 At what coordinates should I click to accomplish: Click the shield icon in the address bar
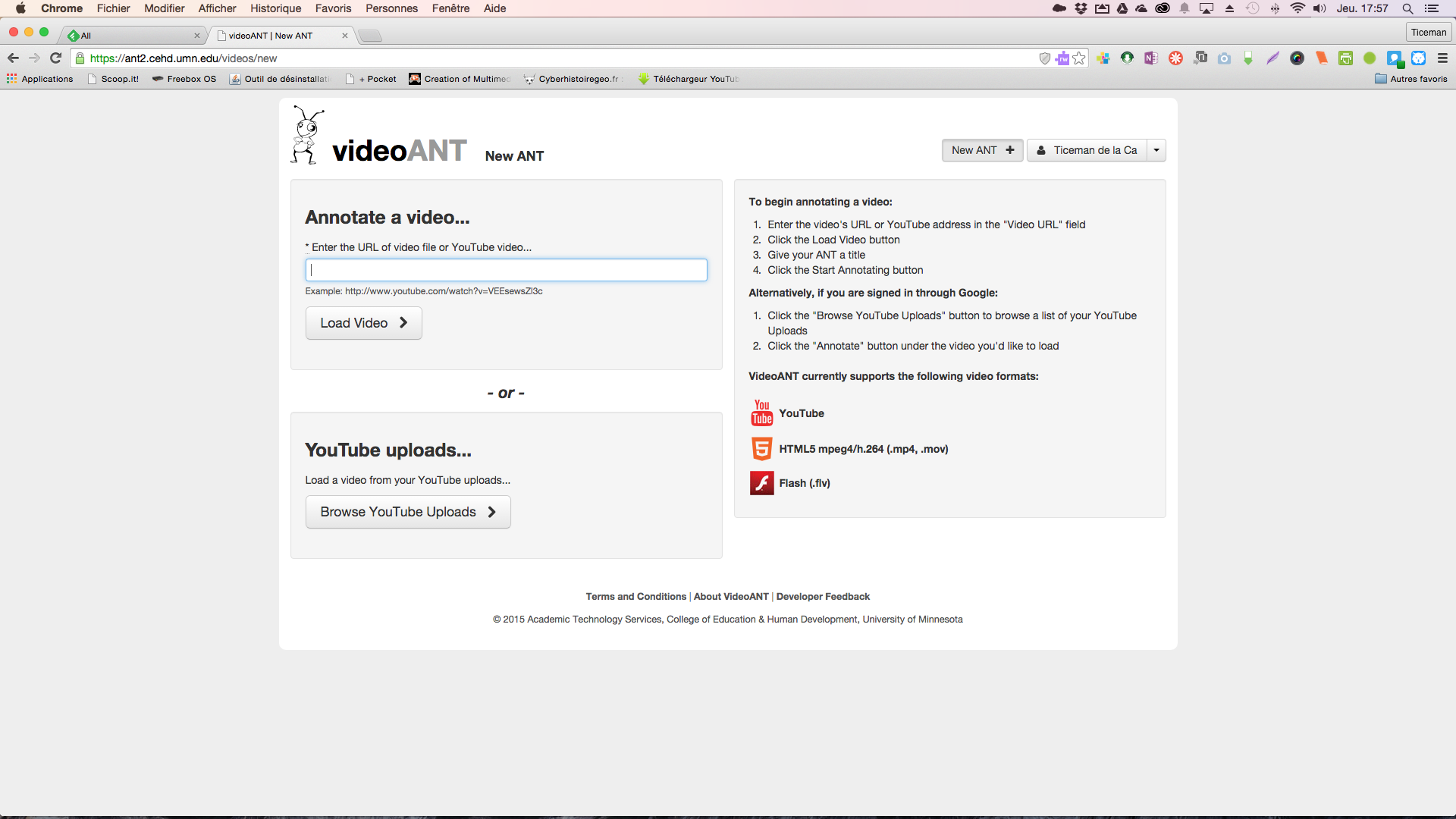pyautogui.click(x=1044, y=58)
